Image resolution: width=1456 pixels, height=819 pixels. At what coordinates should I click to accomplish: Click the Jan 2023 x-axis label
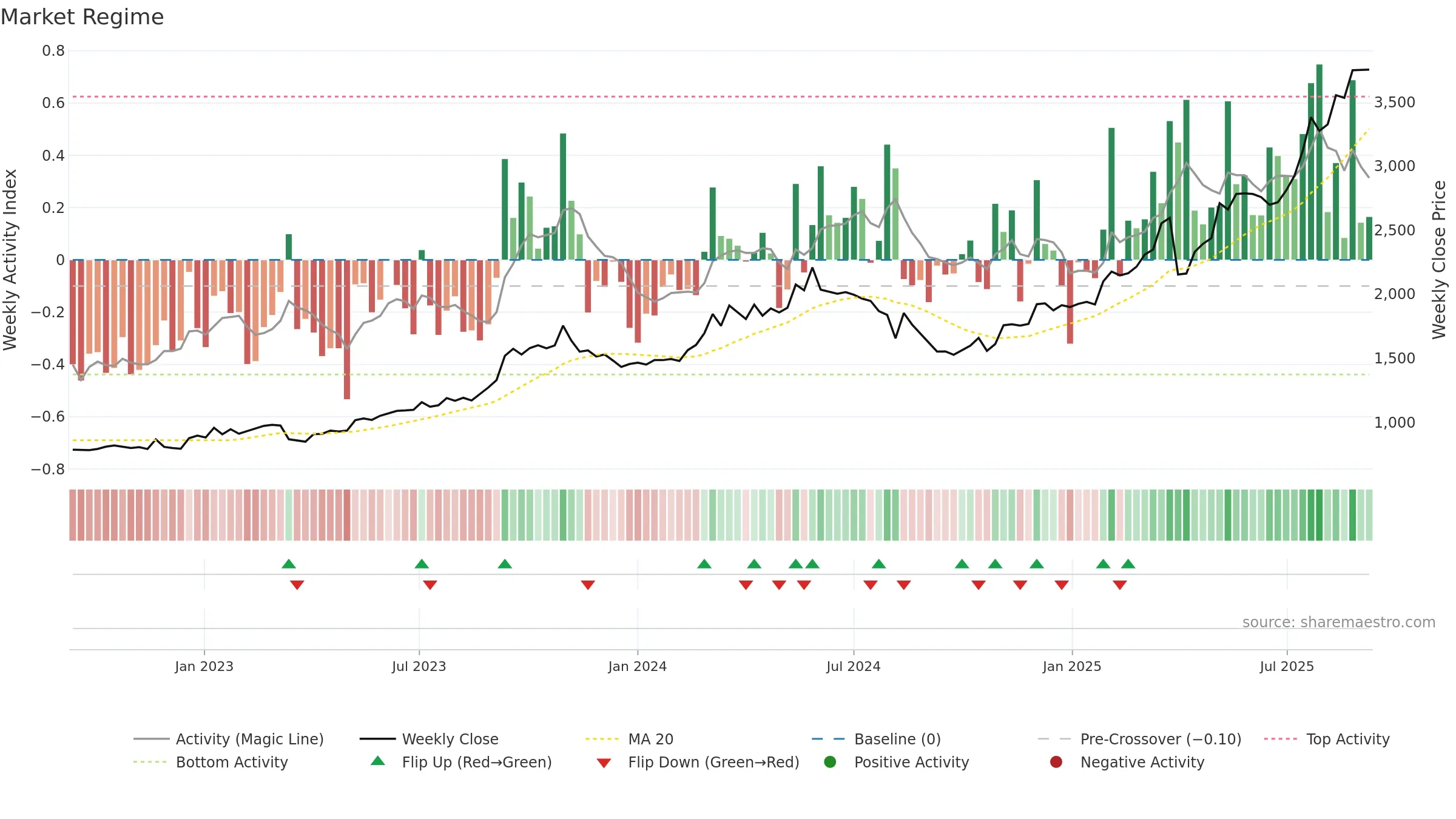[204, 666]
